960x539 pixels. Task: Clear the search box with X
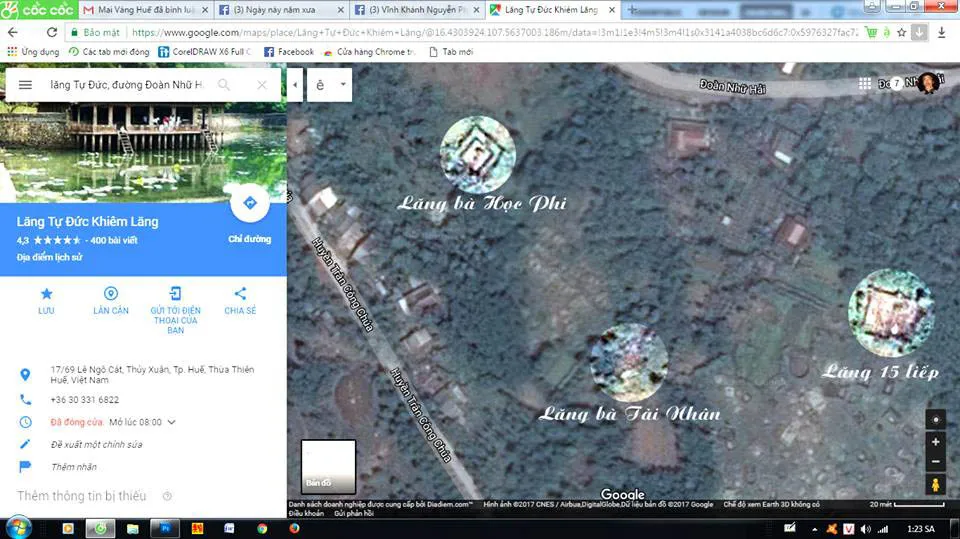[262, 85]
